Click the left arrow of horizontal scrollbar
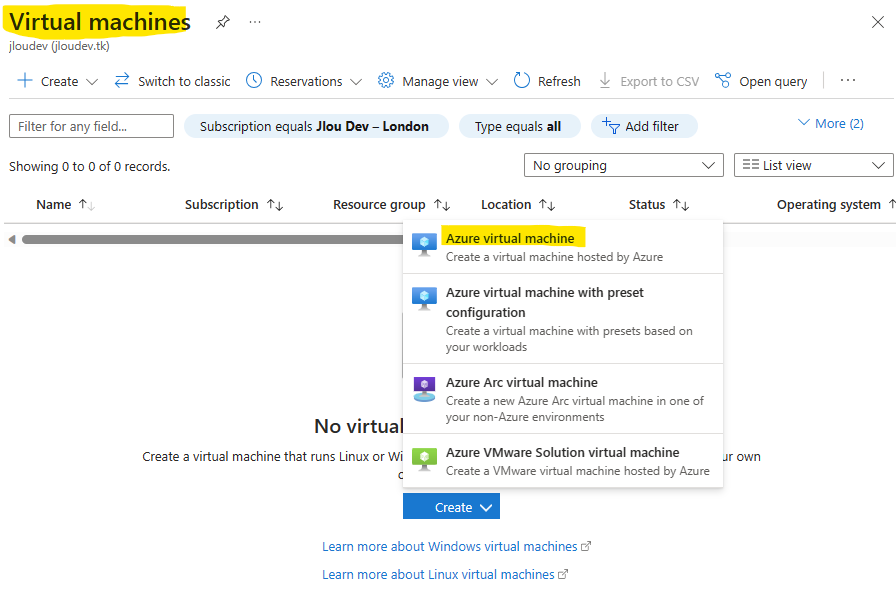This screenshot has width=896, height=599. 12,239
